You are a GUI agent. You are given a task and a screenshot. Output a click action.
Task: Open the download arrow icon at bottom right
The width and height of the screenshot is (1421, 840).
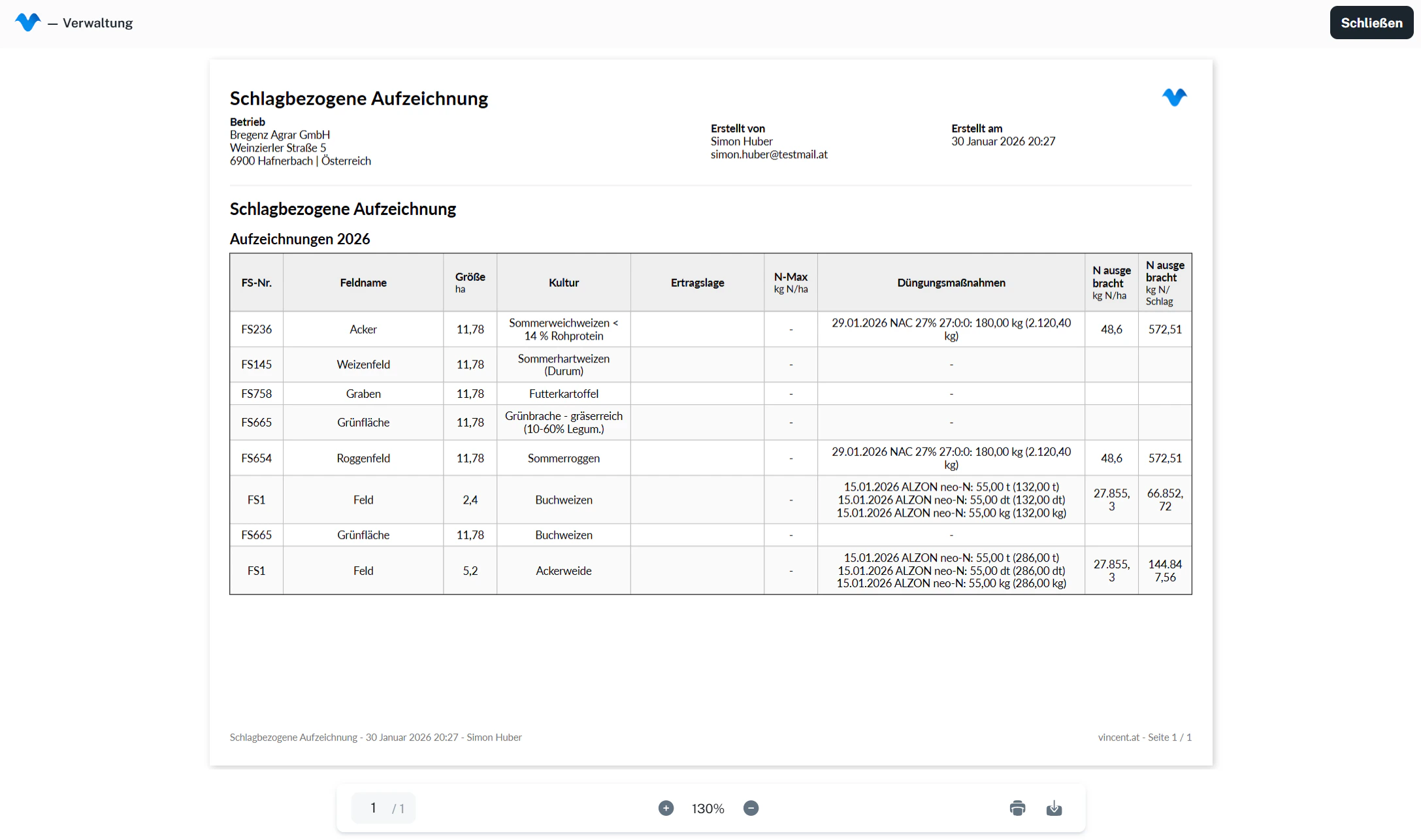(x=1054, y=808)
